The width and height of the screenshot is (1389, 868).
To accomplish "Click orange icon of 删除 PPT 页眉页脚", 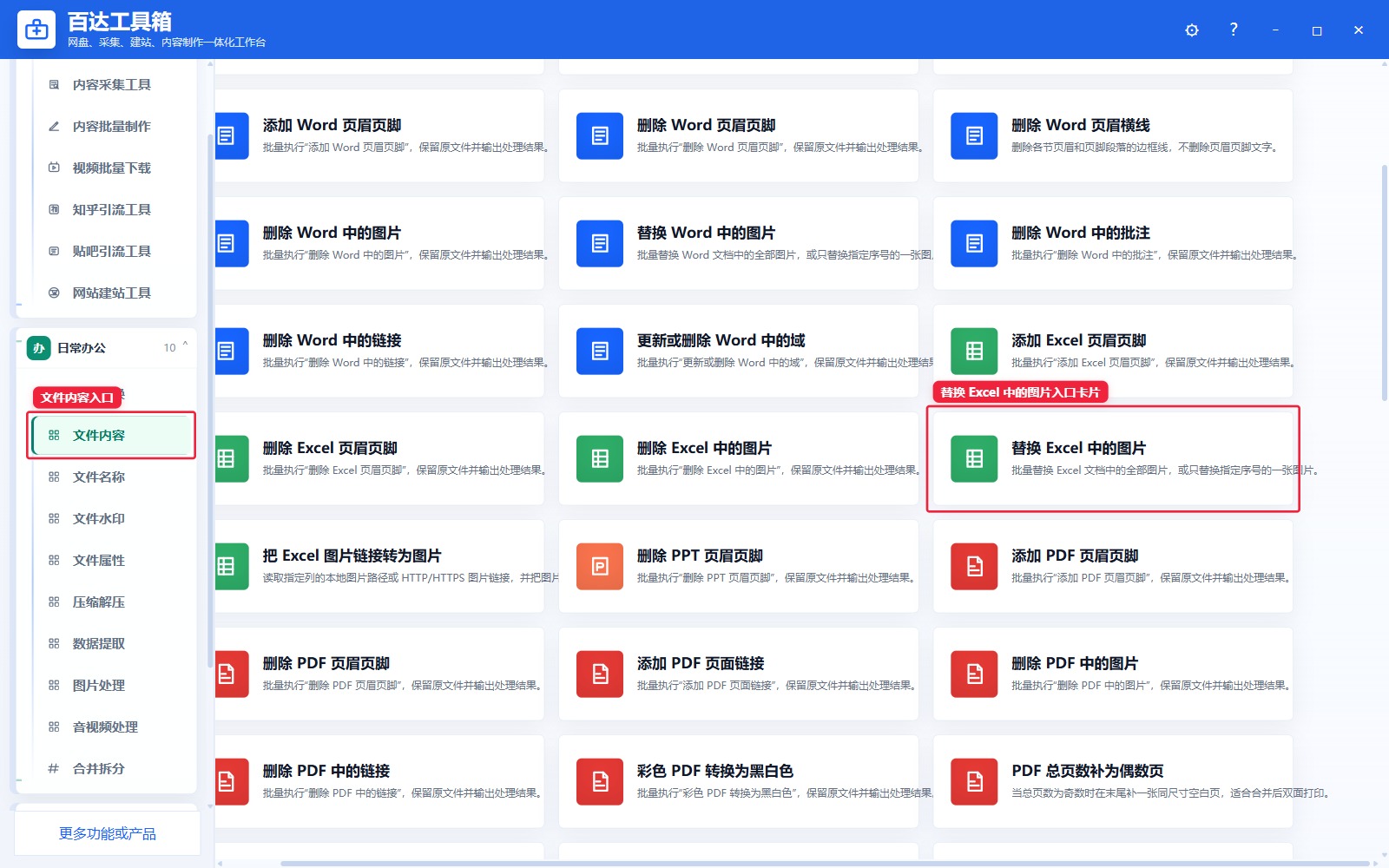I will tap(600, 566).
